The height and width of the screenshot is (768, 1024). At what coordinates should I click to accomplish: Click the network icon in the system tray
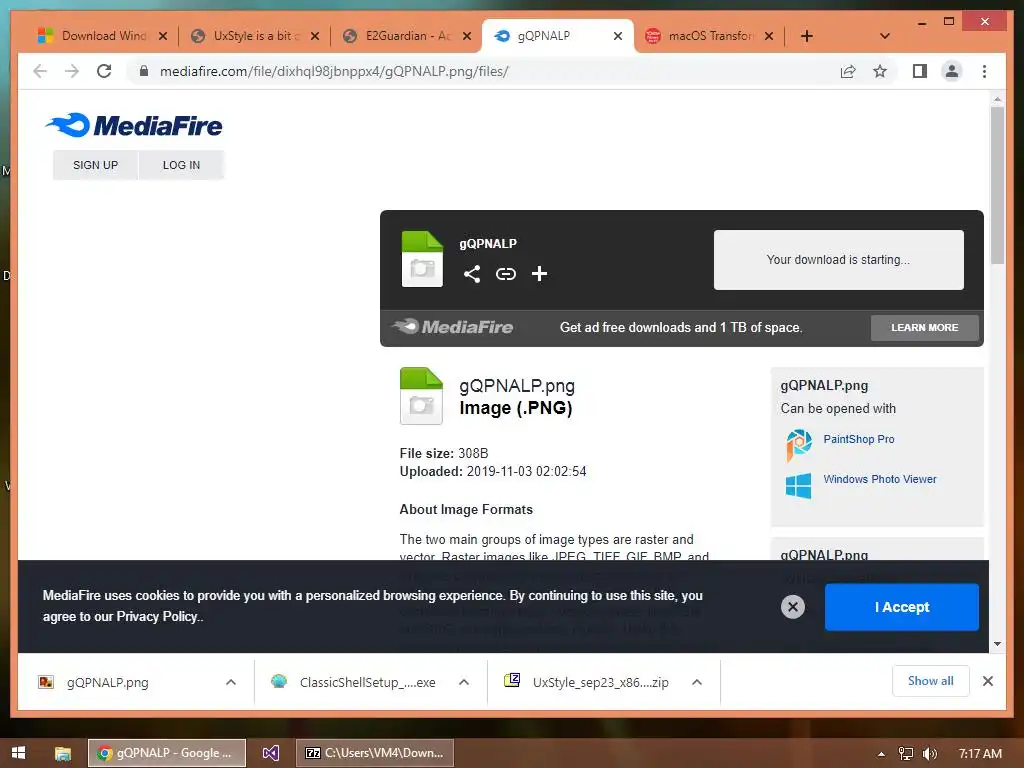pos(906,754)
